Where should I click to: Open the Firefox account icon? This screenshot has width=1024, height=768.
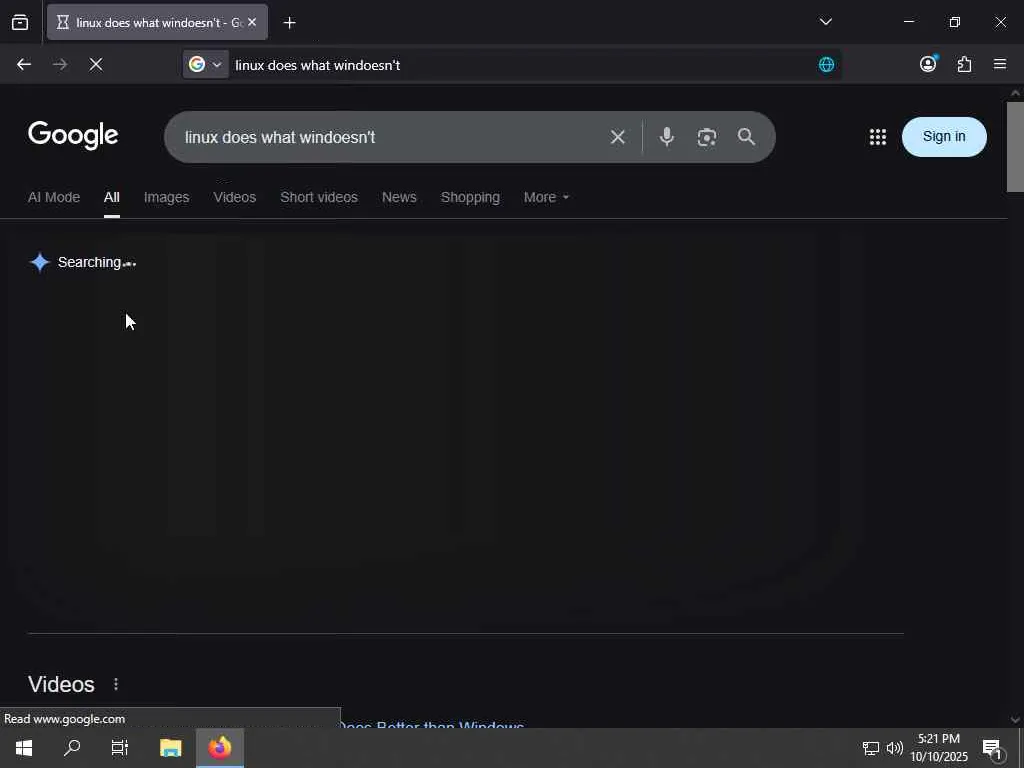[x=928, y=63]
